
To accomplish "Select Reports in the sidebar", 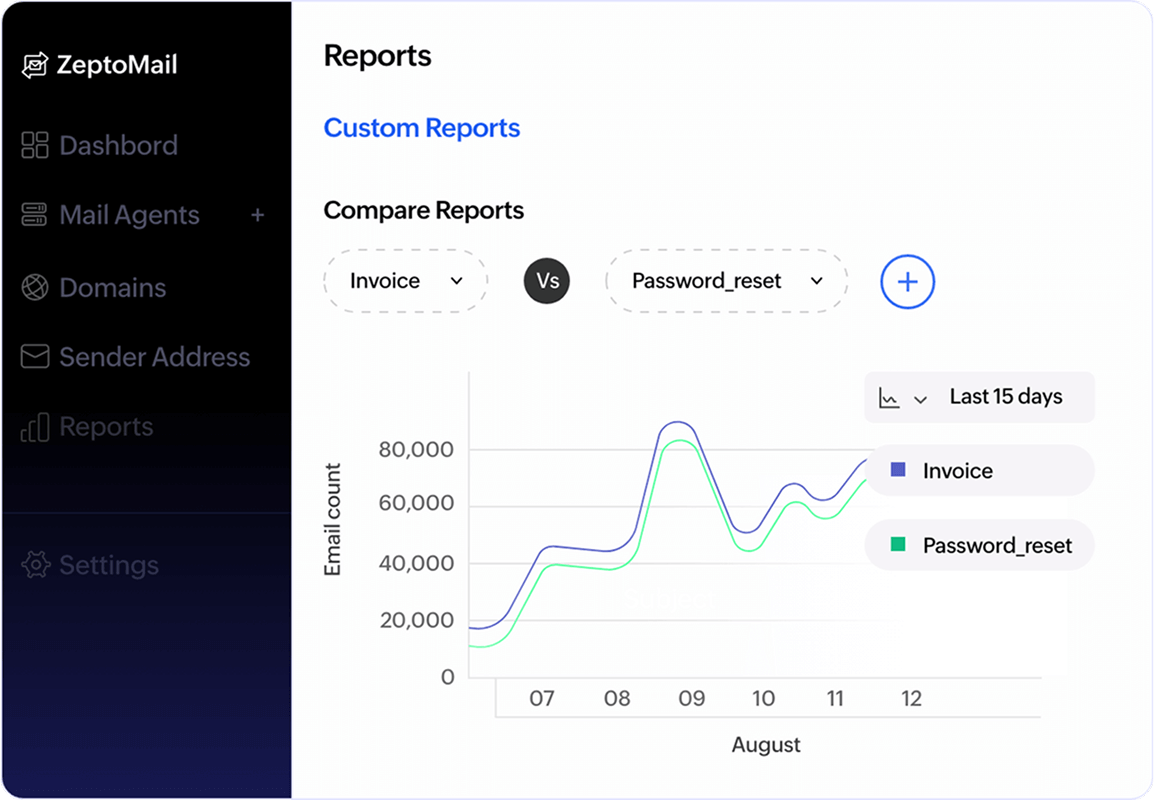I will pyautogui.click(x=106, y=427).
